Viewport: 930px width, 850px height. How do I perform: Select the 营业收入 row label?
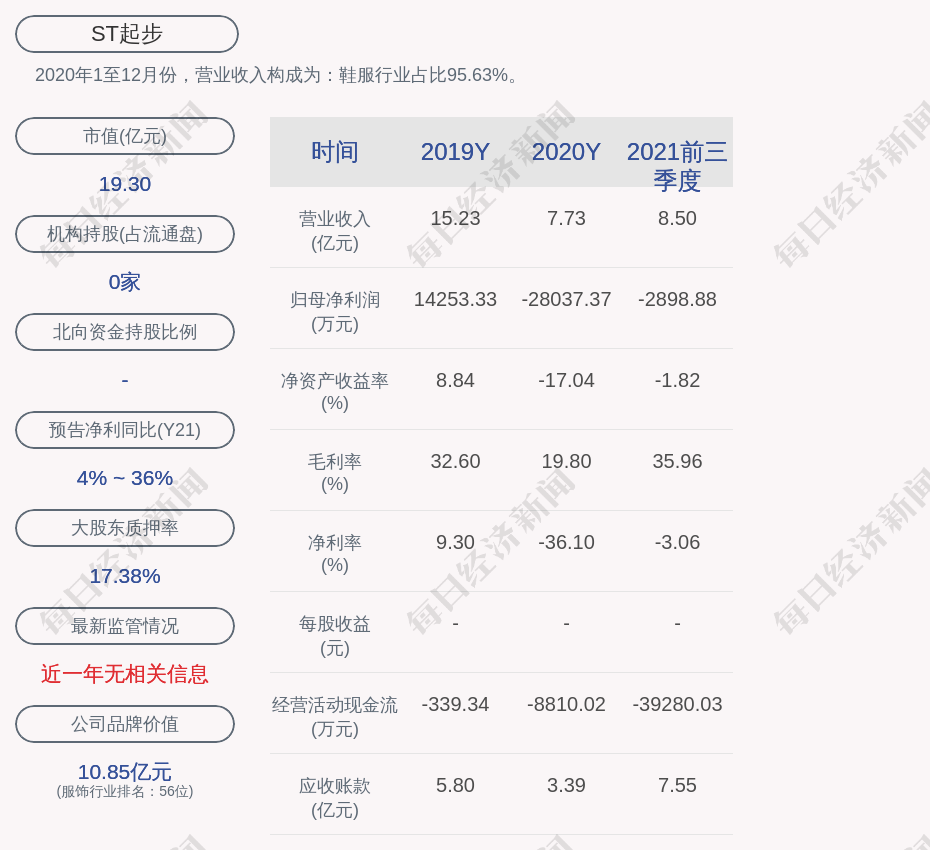(x=335, y=230)
